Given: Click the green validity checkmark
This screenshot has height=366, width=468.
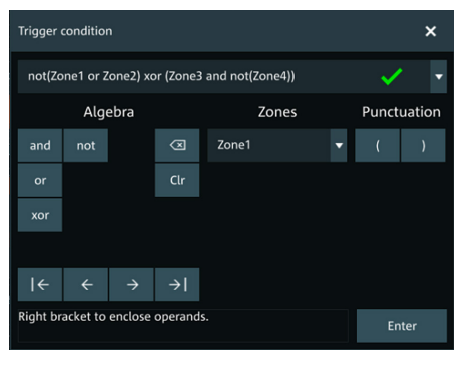Looking at the screenshot, I should coord(392,76).
